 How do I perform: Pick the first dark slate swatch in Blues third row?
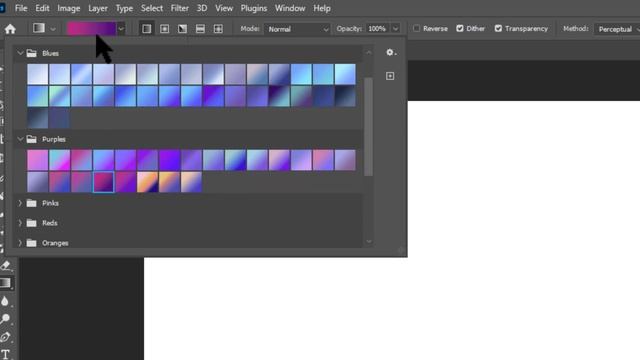pos(38,118)
